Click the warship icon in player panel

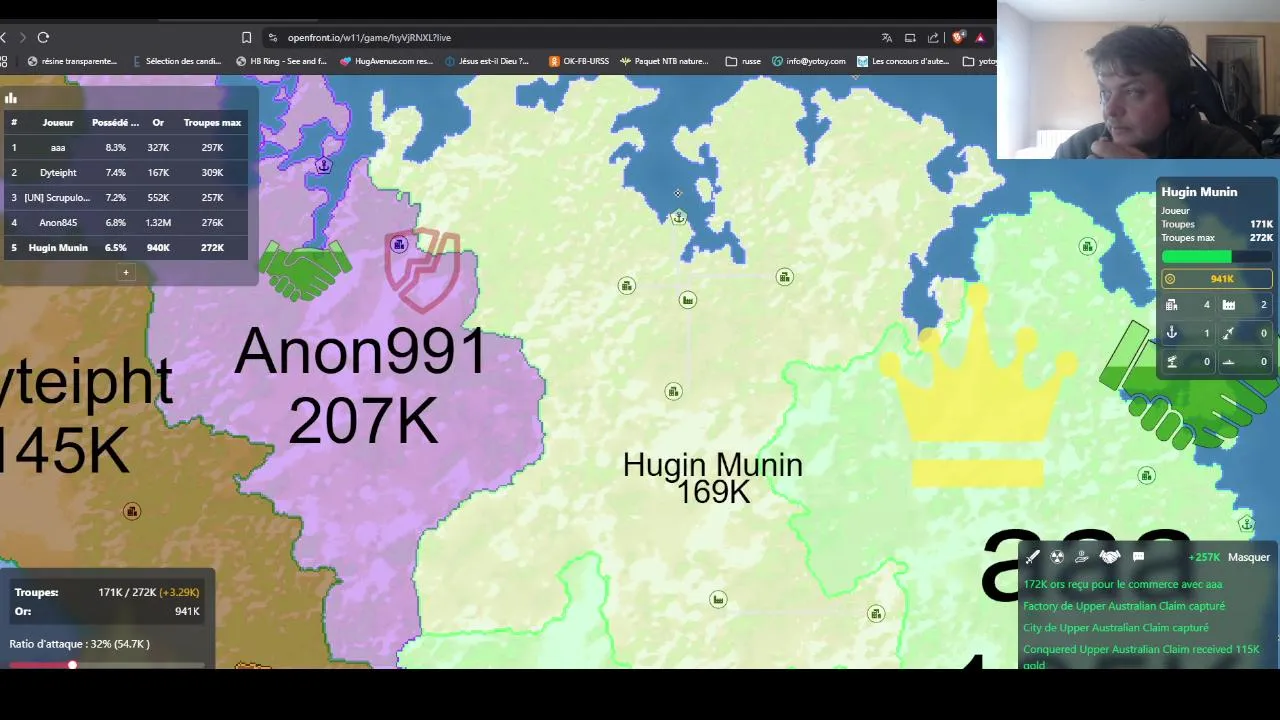pos(1229,361)
